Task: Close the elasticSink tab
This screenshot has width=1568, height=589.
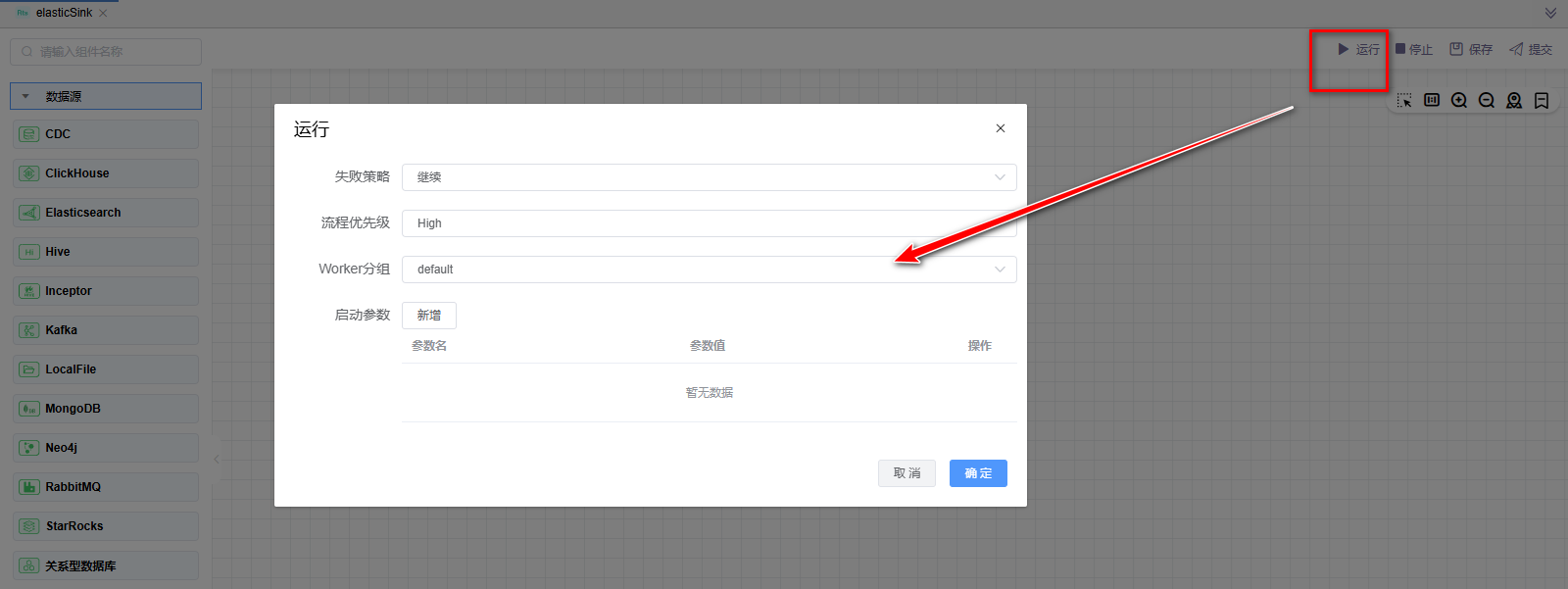Action: [103, 13]
